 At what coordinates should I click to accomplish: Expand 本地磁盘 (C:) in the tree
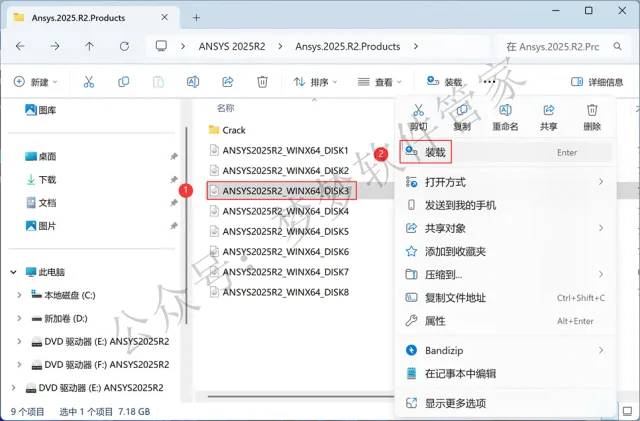[19, 295]
